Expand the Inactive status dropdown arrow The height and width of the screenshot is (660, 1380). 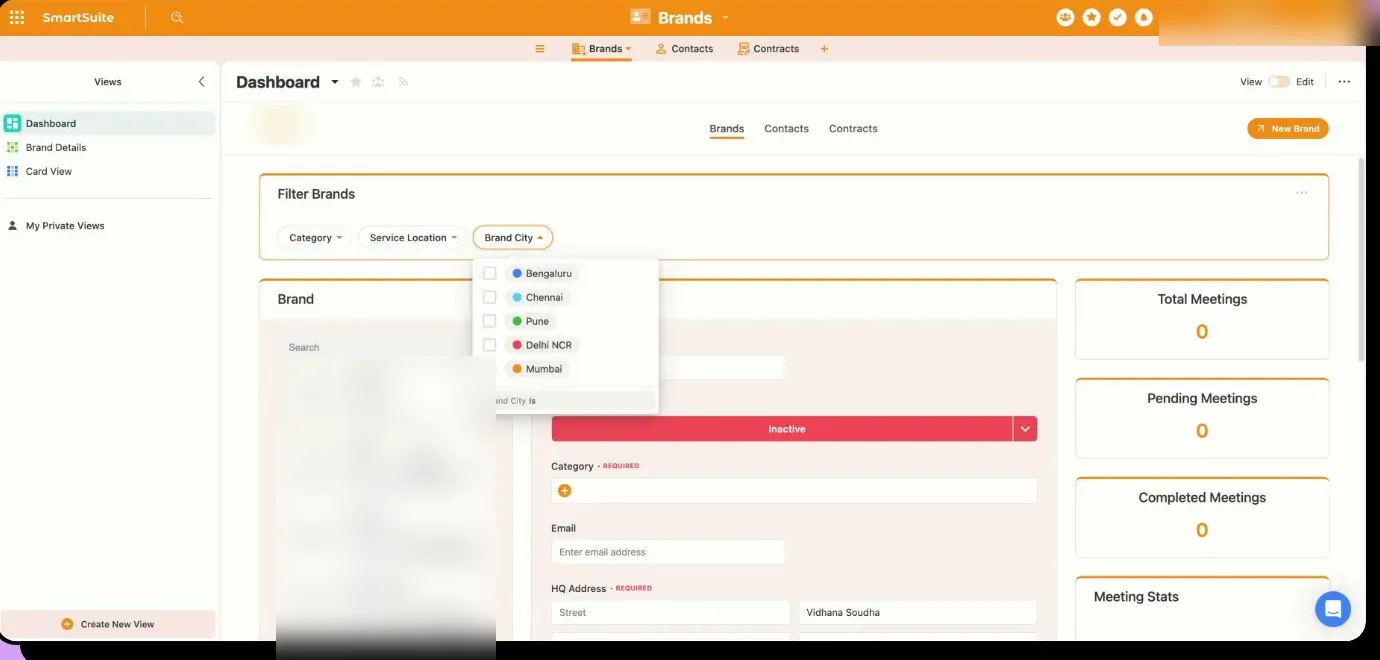(1025, 429)
